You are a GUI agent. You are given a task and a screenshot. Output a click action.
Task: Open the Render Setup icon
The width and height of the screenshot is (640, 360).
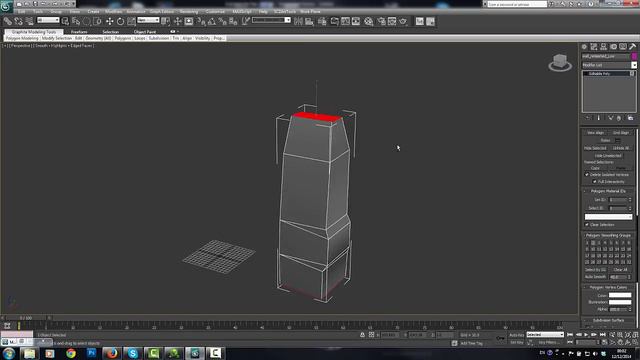click(x=381, y=21)
